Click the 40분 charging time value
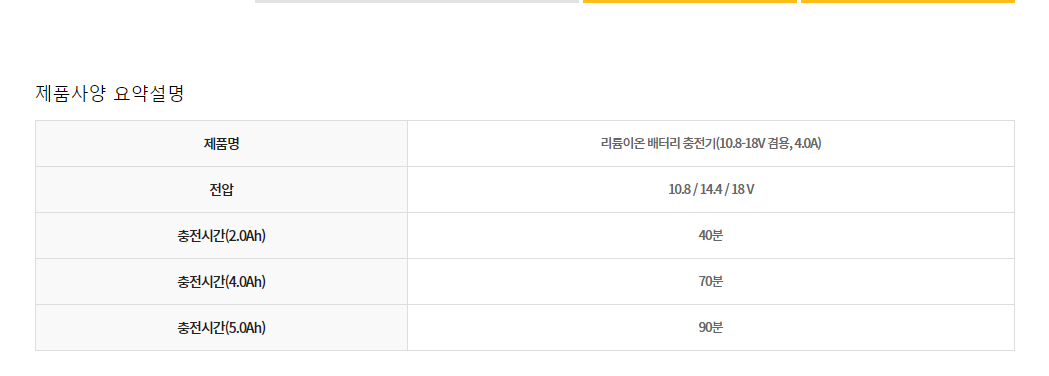Image resolution: width=1049 pixels, height=376 pixels. click(x=710, y=236)
